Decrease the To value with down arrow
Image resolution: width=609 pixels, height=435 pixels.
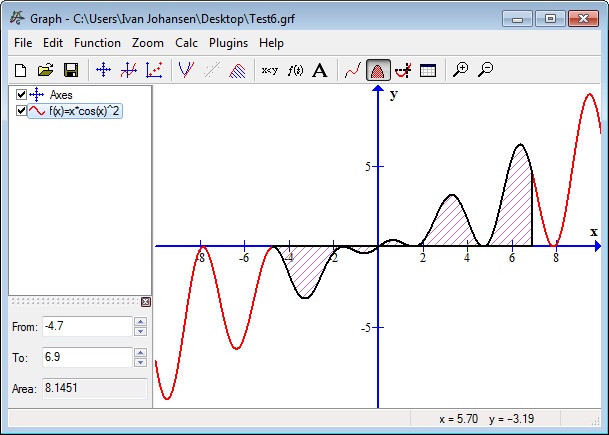point(140,362)
